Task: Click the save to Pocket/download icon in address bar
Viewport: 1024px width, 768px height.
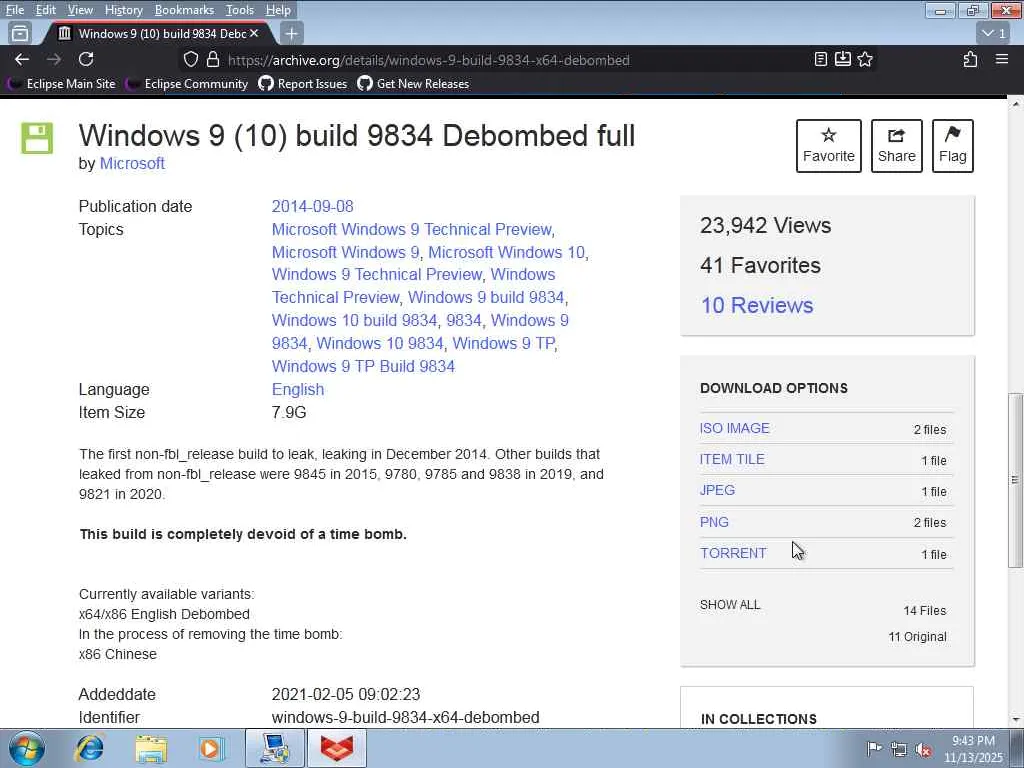Action: click(x=842, y=59)
